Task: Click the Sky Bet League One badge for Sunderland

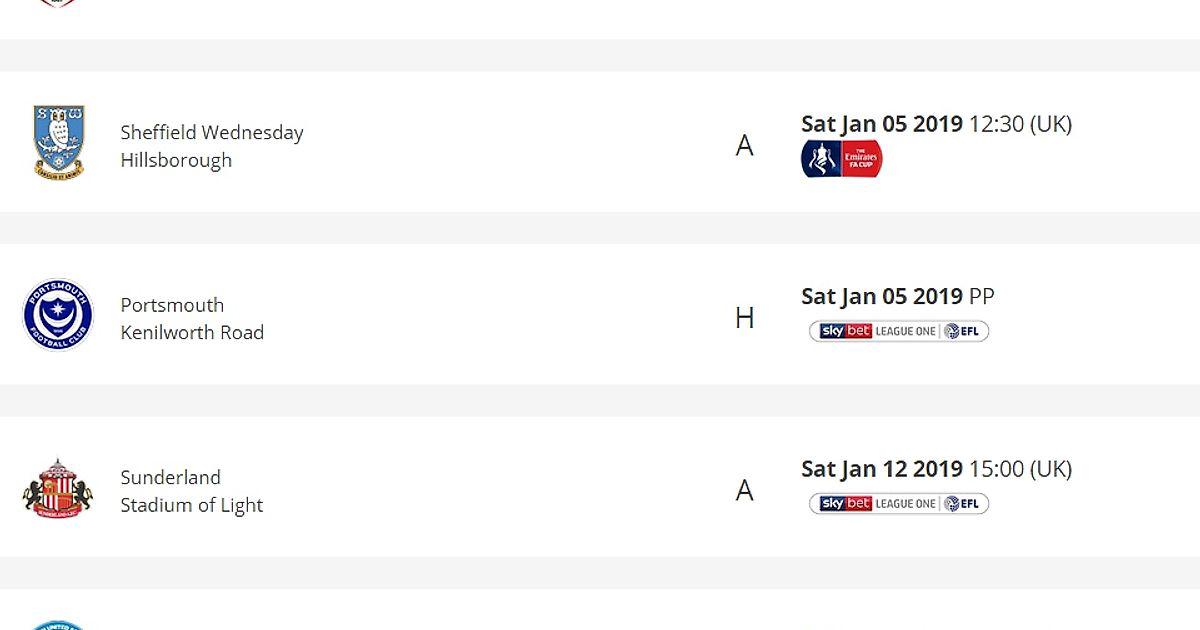Action: click(899, 503)
